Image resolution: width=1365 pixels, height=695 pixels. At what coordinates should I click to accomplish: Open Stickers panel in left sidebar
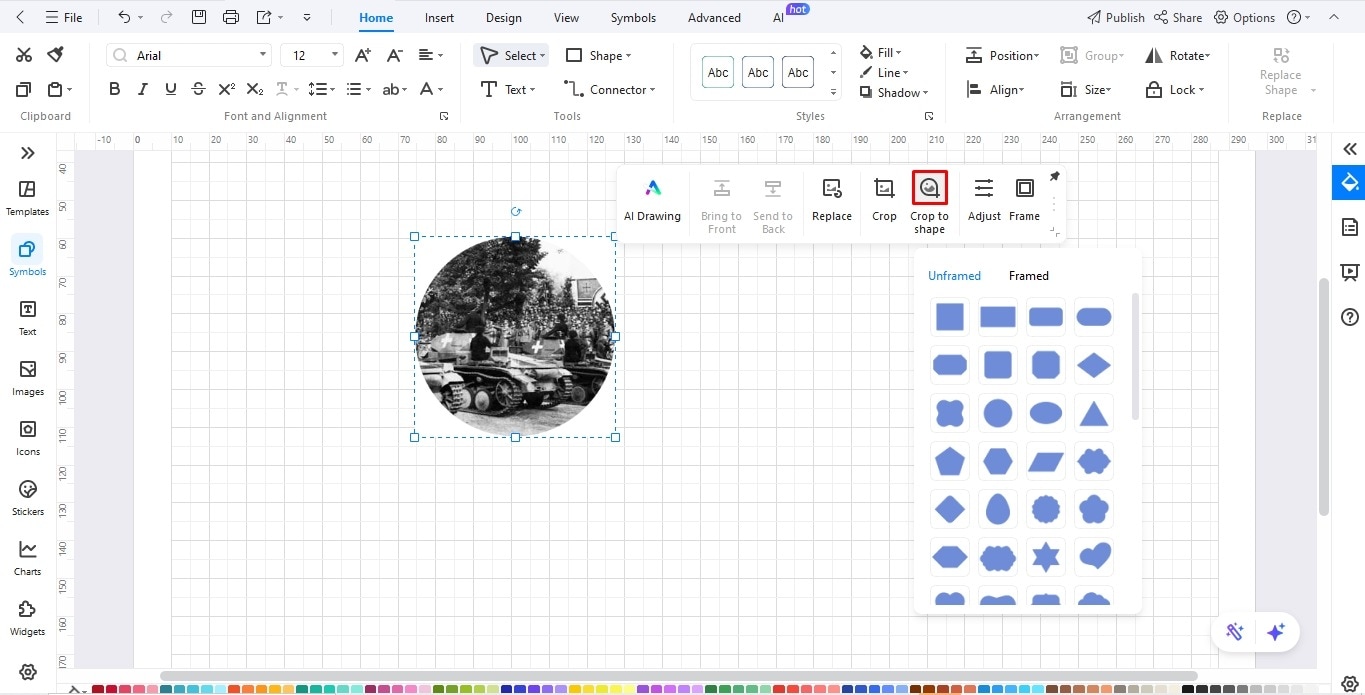coord(28,498)
